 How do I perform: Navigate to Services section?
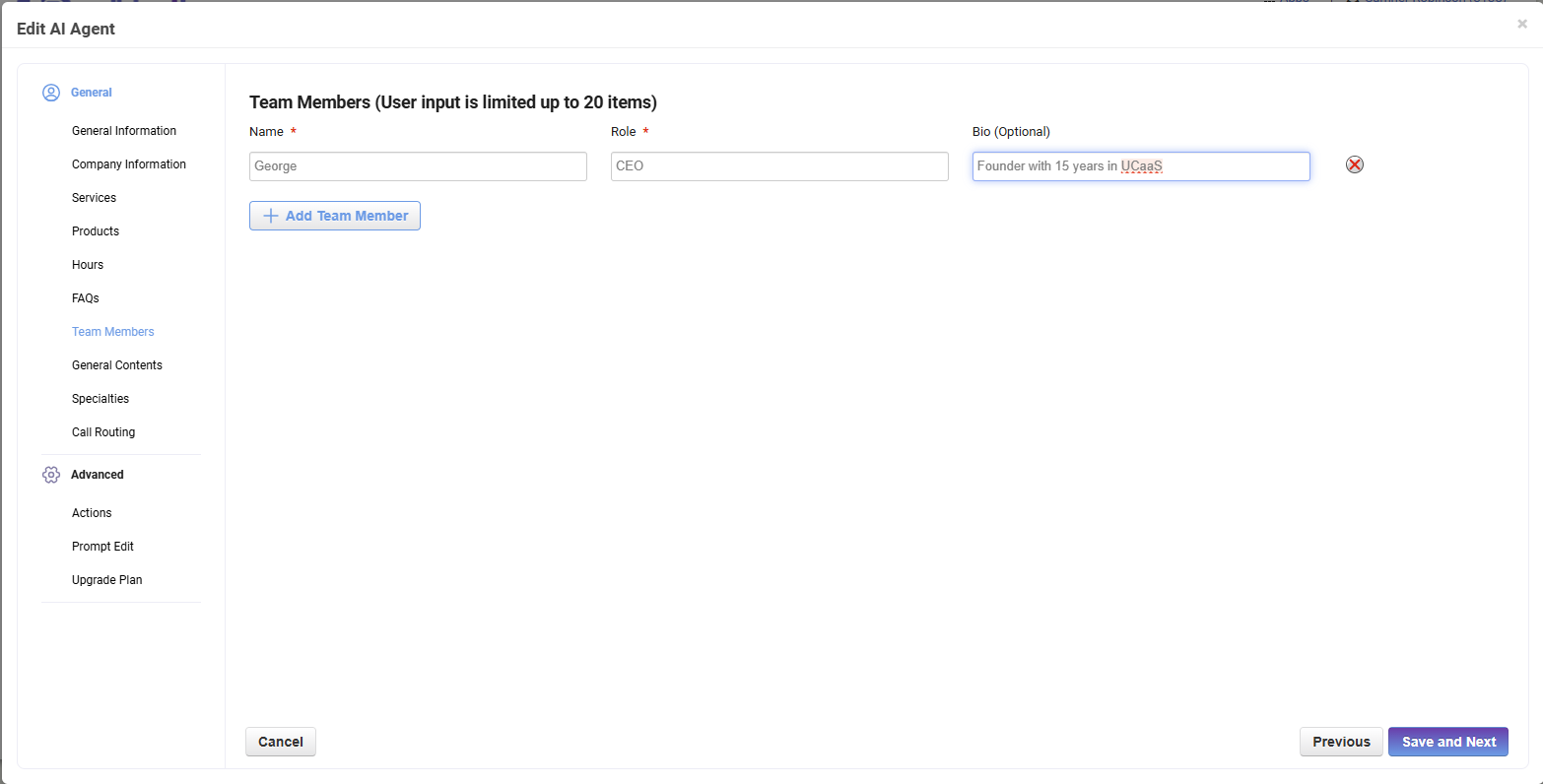[x=94, y=198]
